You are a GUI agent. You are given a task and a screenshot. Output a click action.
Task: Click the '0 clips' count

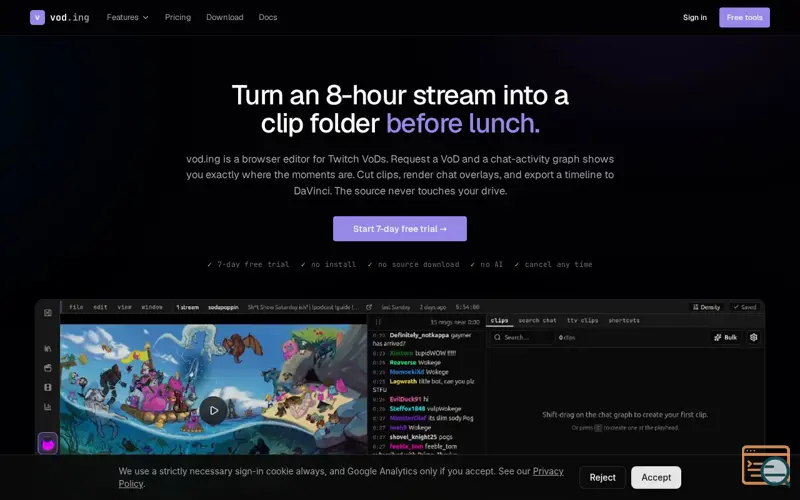567,337
